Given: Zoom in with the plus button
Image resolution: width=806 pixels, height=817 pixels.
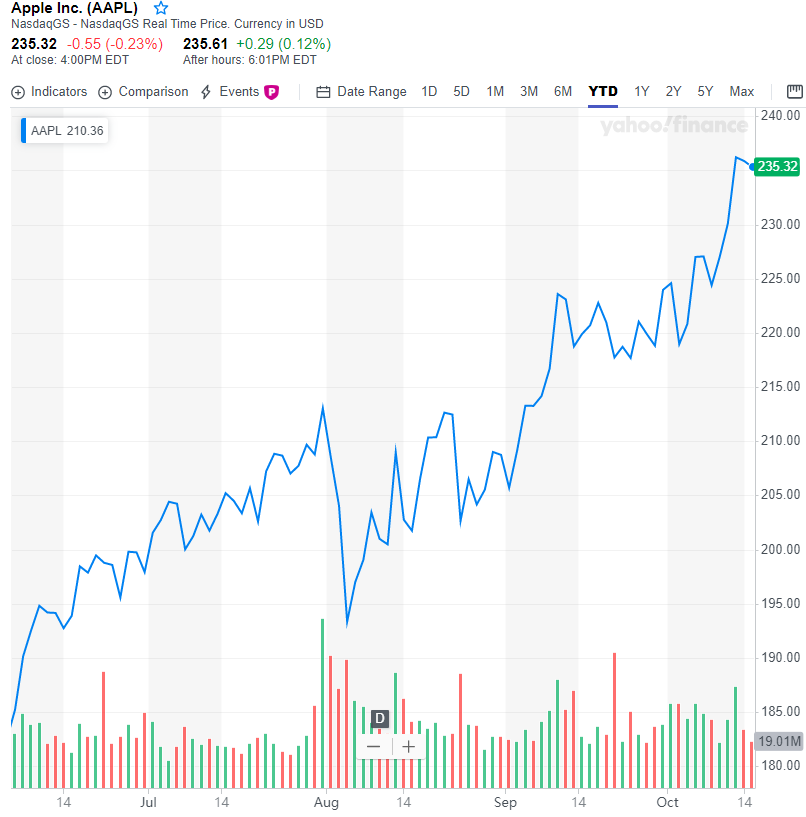Looking at the screenshot, I should tap(409, 747).
